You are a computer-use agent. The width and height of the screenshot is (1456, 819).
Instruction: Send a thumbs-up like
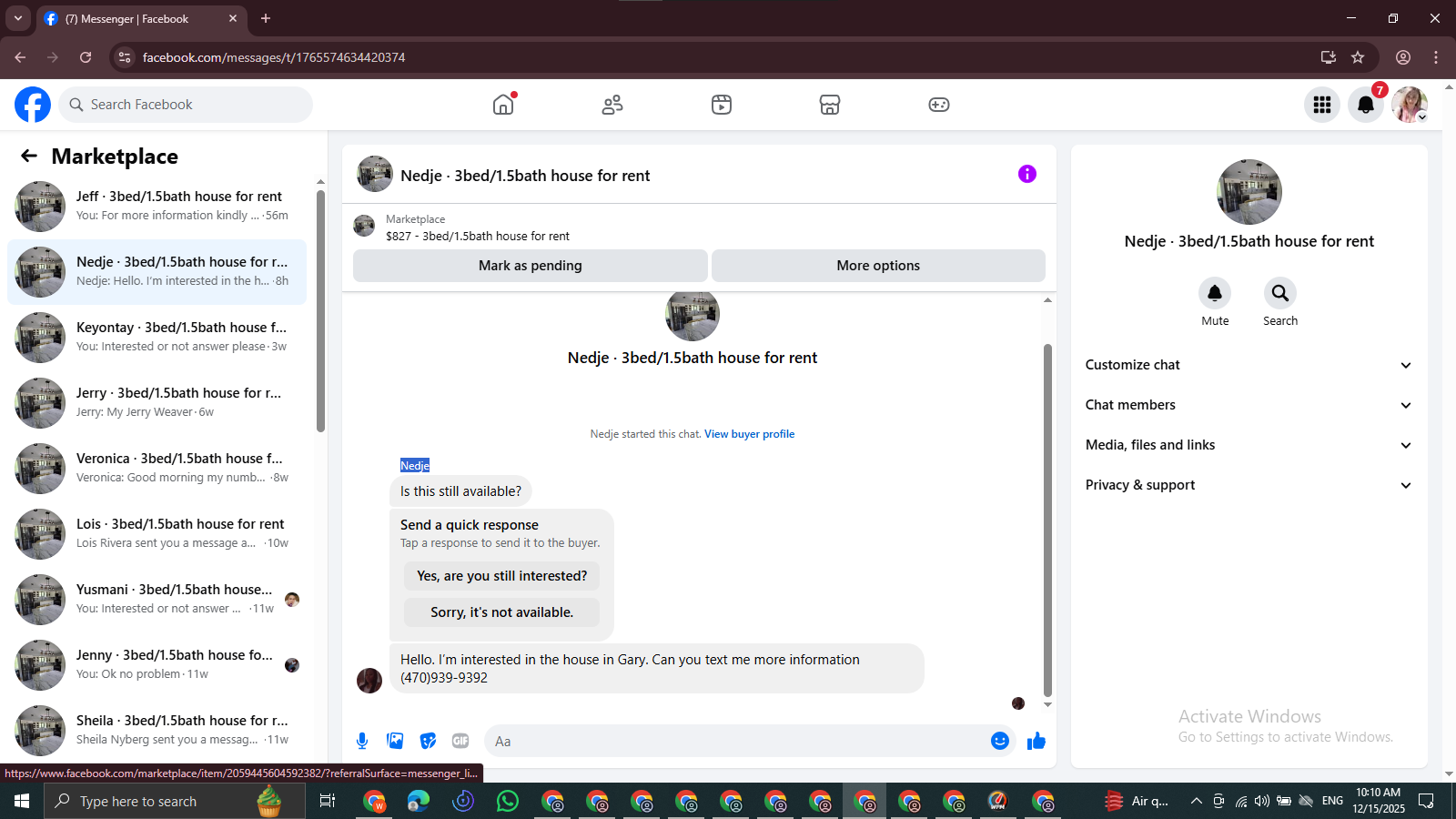point(1036,741)
